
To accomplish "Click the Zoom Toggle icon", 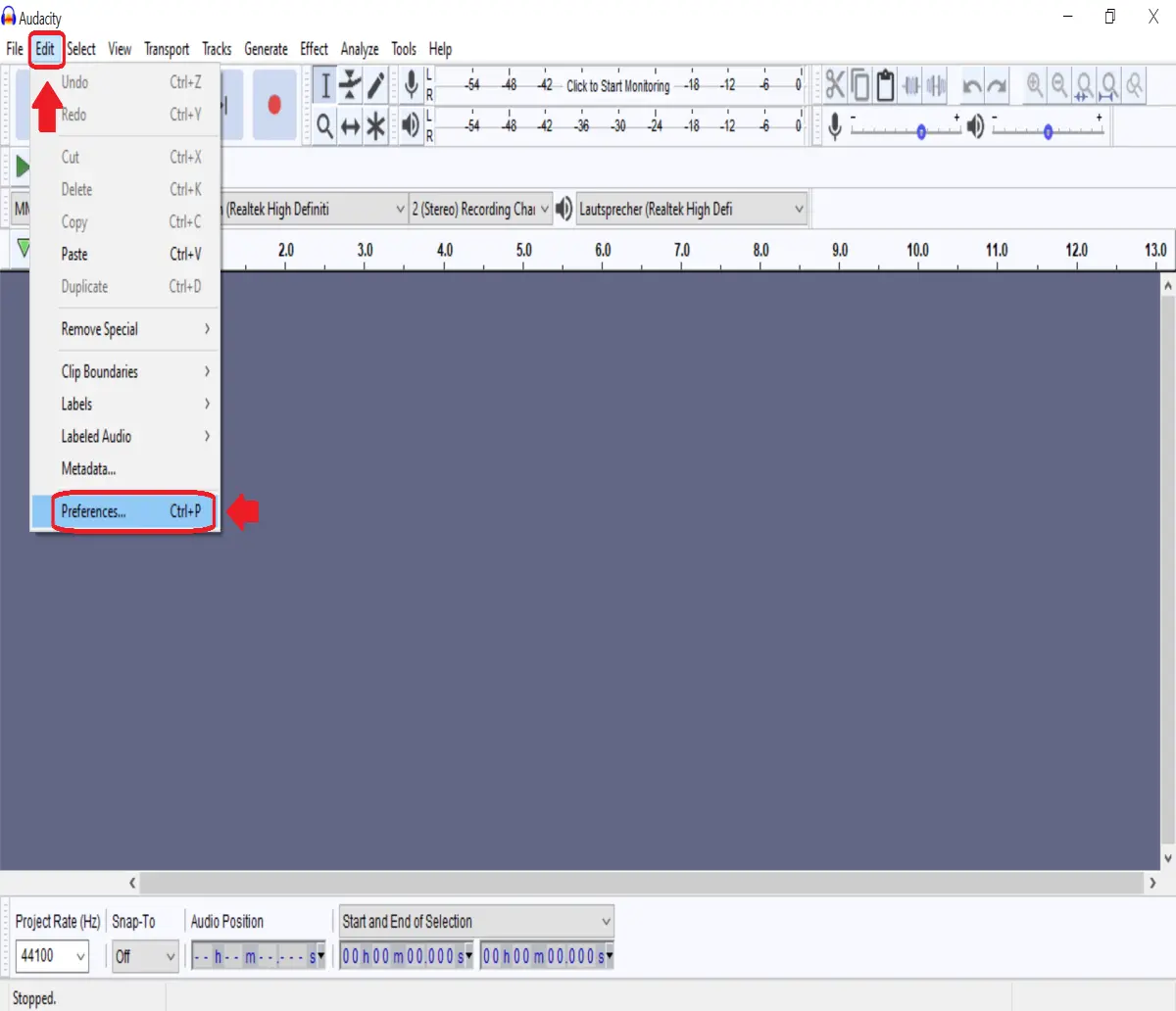I will (1134, 85).
